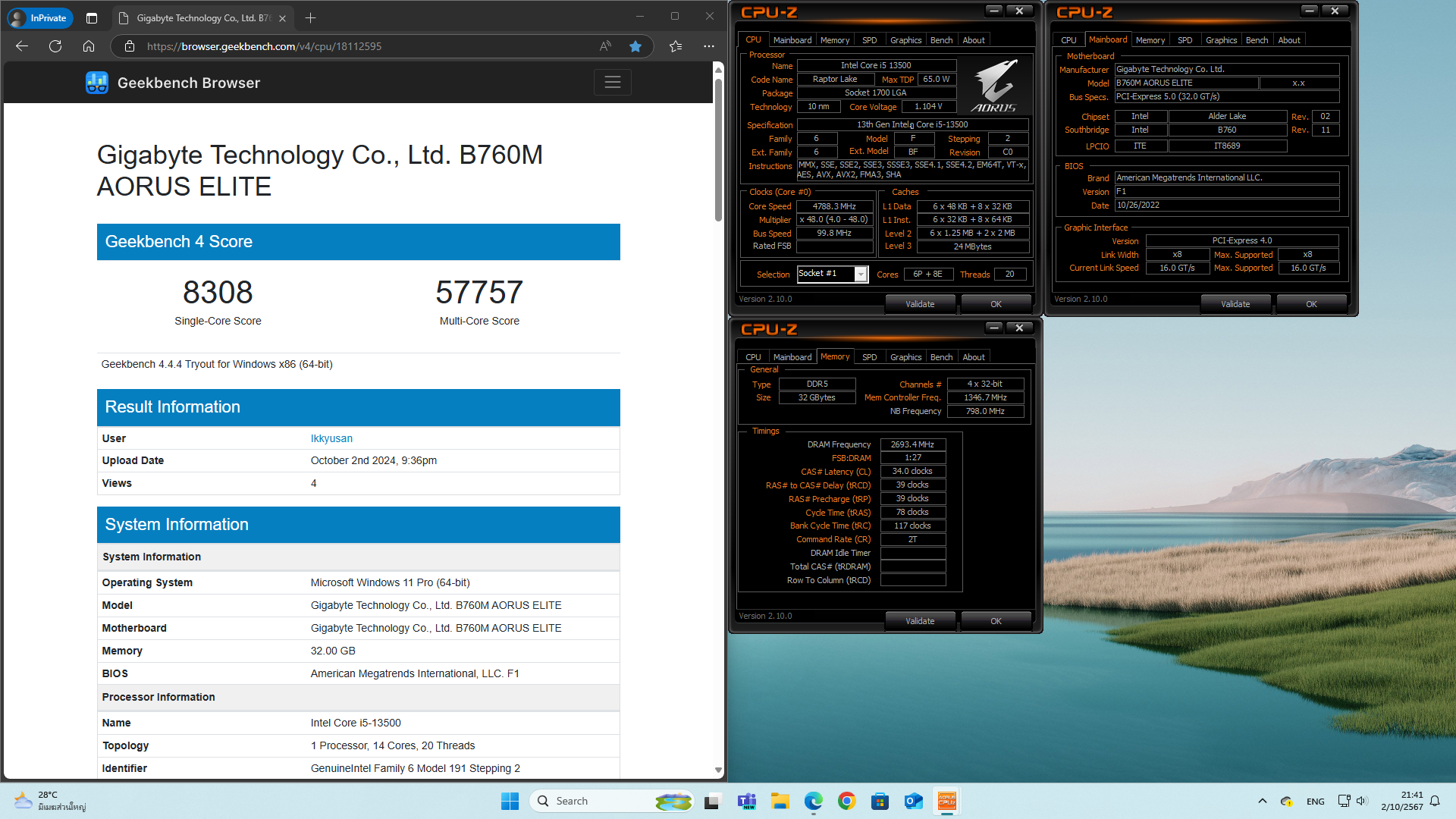Screen dimensions: 1456x819
Task: Open the Favorites list icon
Action: coord(676,46)
